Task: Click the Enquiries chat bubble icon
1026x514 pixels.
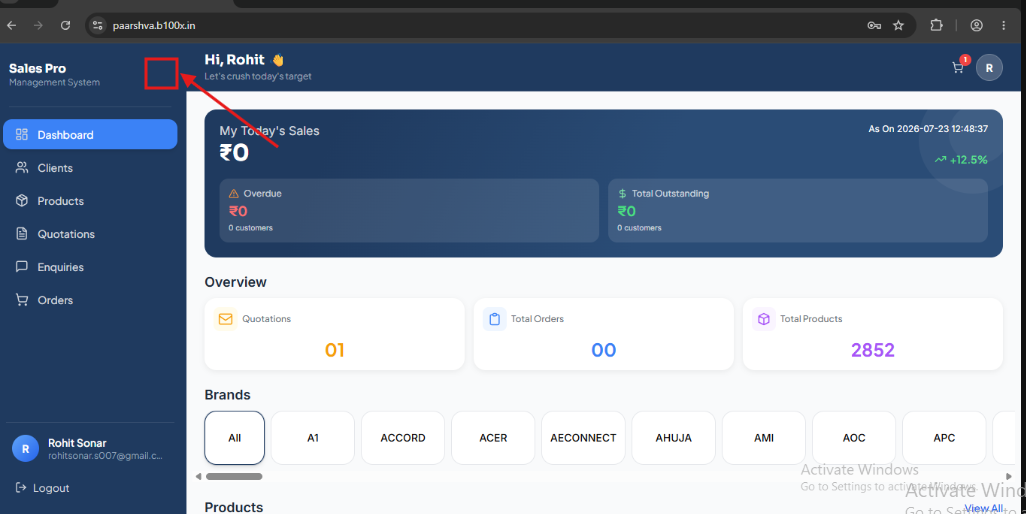Action: pos(22,267)
